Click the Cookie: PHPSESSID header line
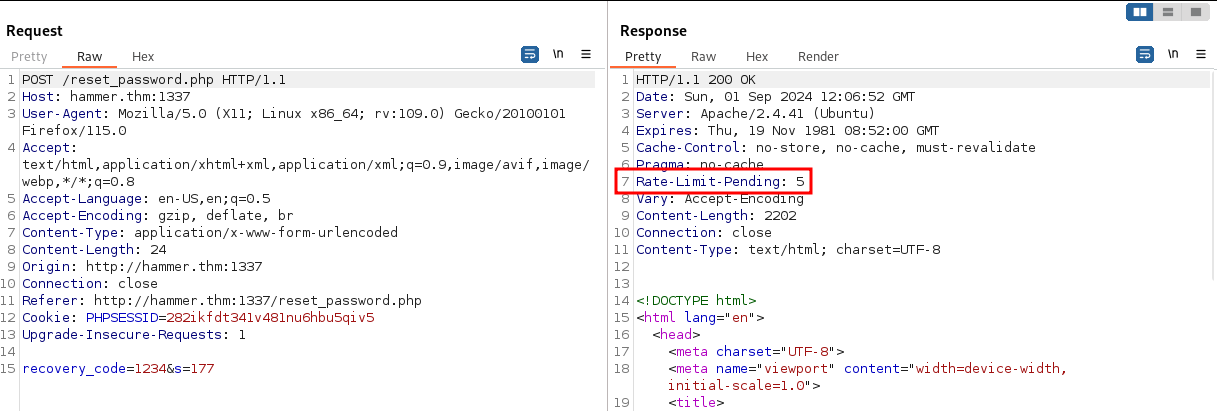Viewport: 1217px width, 411px height. pyautogui.click(x=198, y=318)
